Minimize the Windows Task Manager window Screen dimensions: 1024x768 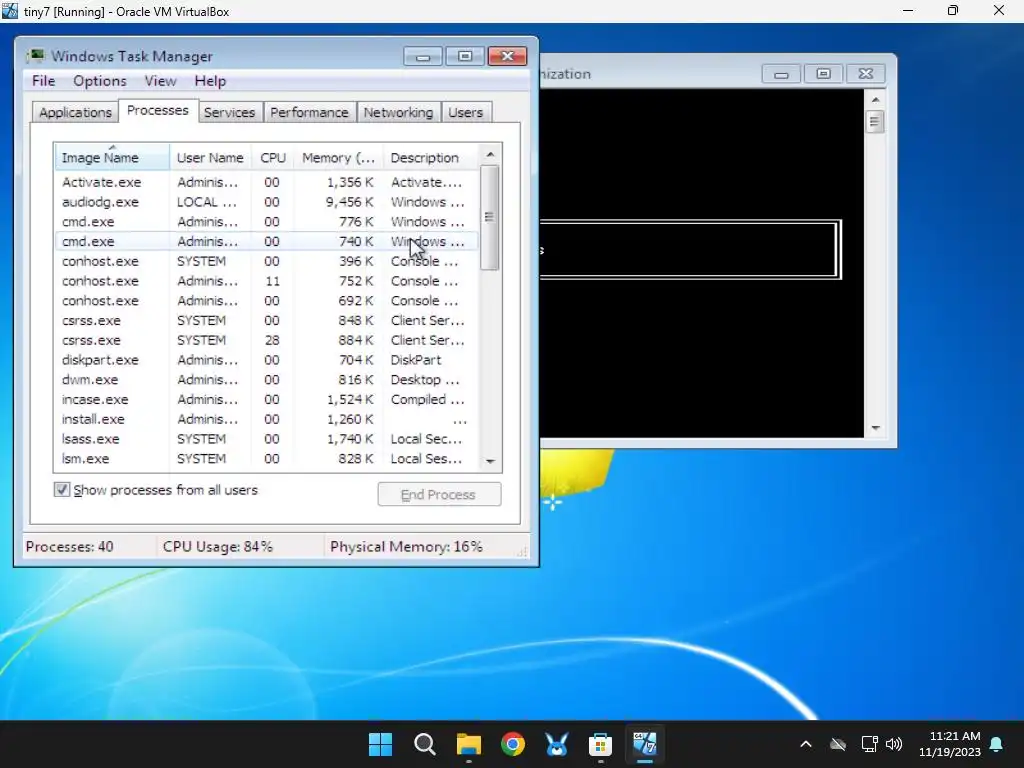pyautogui.click(x=423, y=56)
